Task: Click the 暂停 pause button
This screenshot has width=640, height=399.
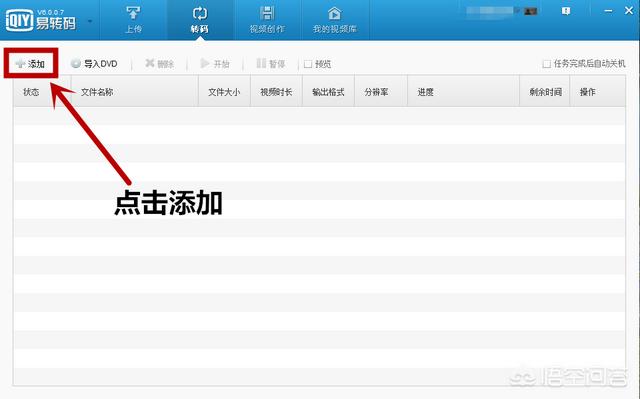Action: tap(271, 64)
